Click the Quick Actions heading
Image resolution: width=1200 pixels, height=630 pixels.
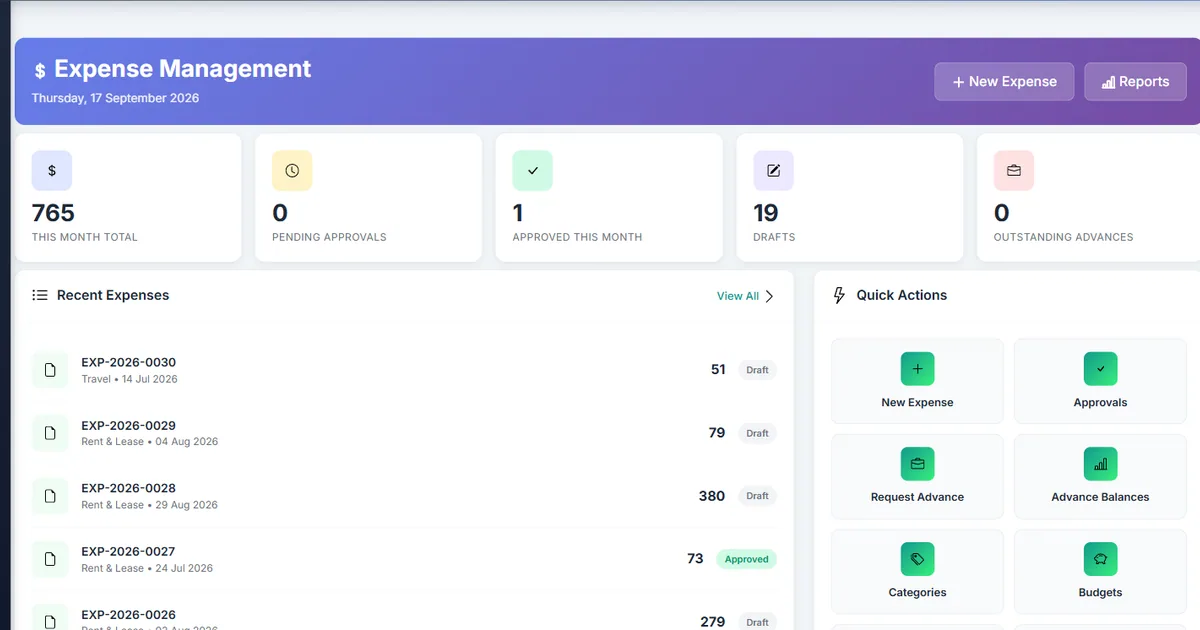pyautogui.click(x=901, y=295)
